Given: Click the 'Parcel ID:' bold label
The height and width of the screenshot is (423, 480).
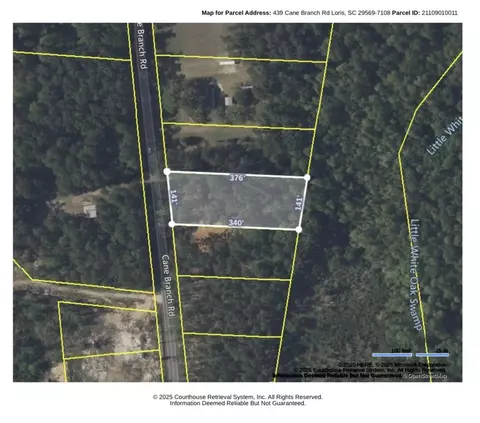Looking at the screenshot, I should 406,13.
